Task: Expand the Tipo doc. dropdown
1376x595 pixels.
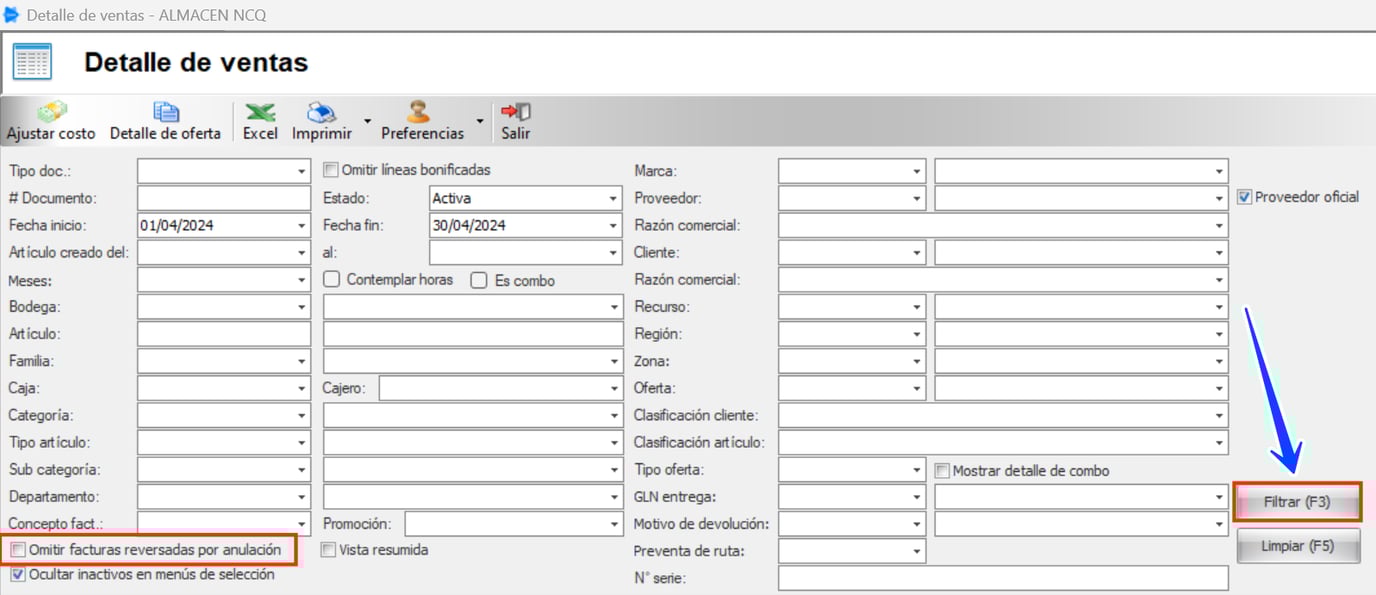Action: point(302,172)
